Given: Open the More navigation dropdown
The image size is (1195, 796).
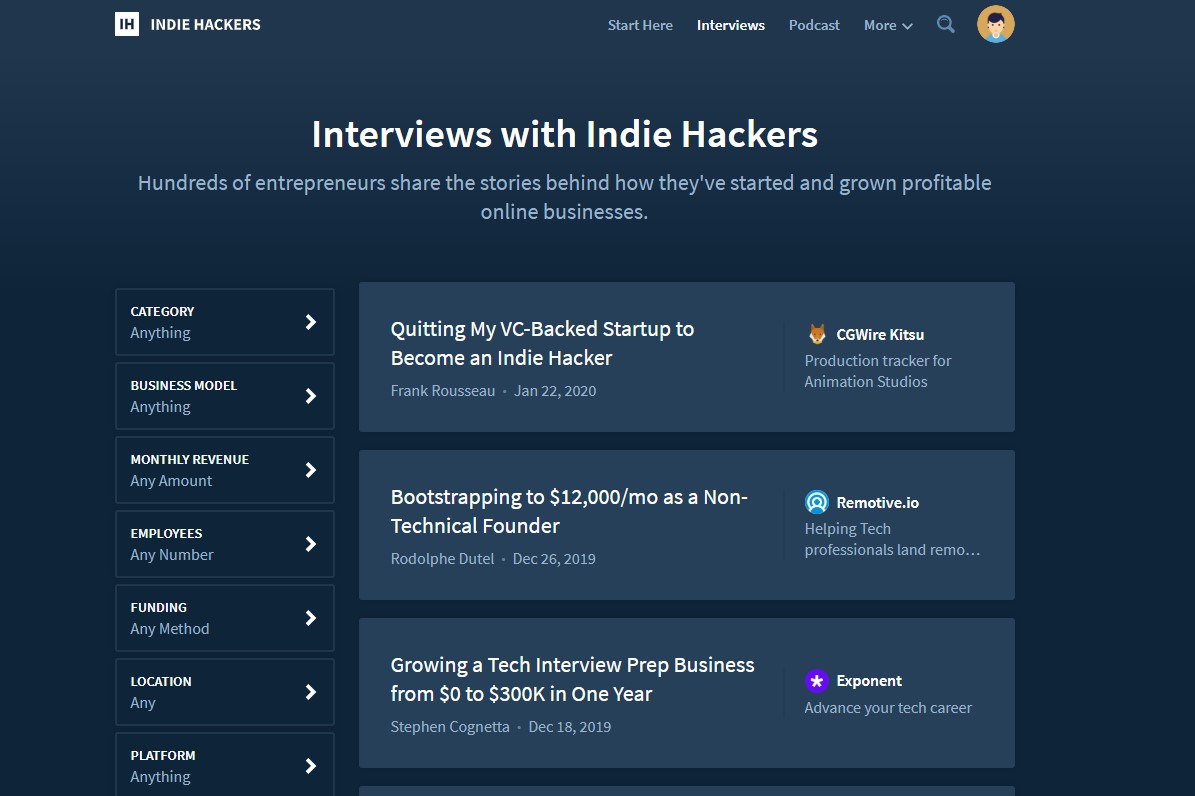Looking at the screenshot, I should [x=887, y=25].
